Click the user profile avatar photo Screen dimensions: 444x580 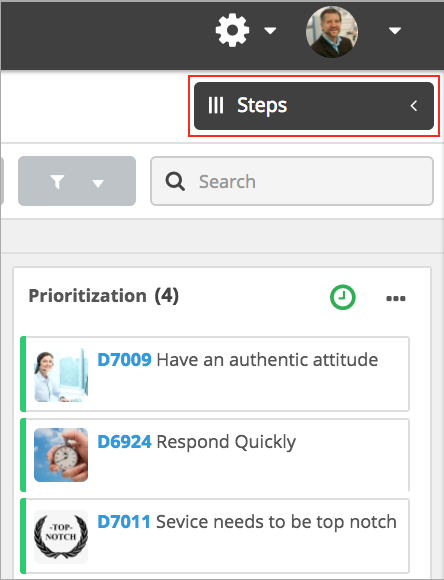tap(332, 32)
